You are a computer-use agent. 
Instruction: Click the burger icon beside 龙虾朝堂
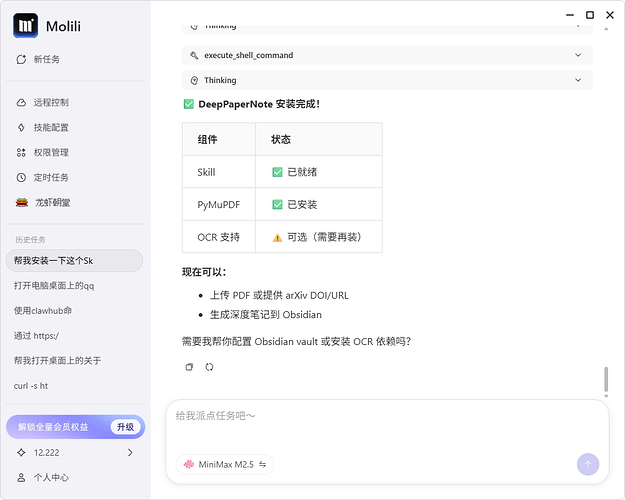point(22,203)
